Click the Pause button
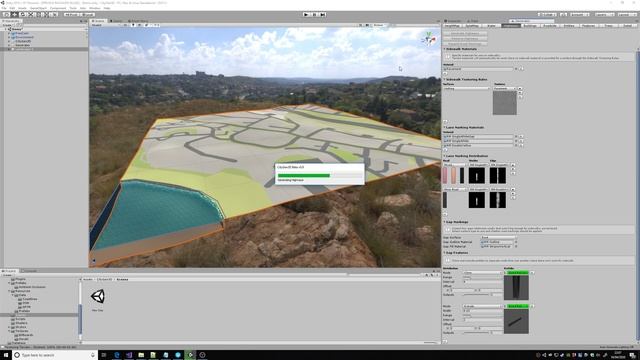 (x=314, y=14)
